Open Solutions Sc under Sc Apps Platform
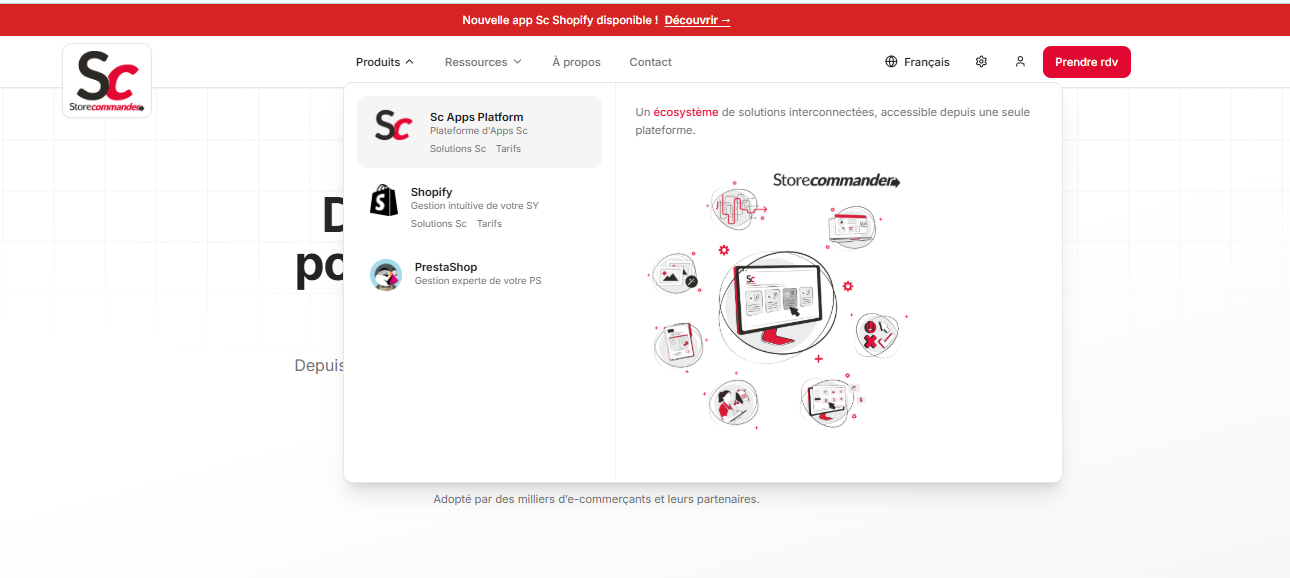This screenshot has height=578, width=1290. click(x=458, y=149)
